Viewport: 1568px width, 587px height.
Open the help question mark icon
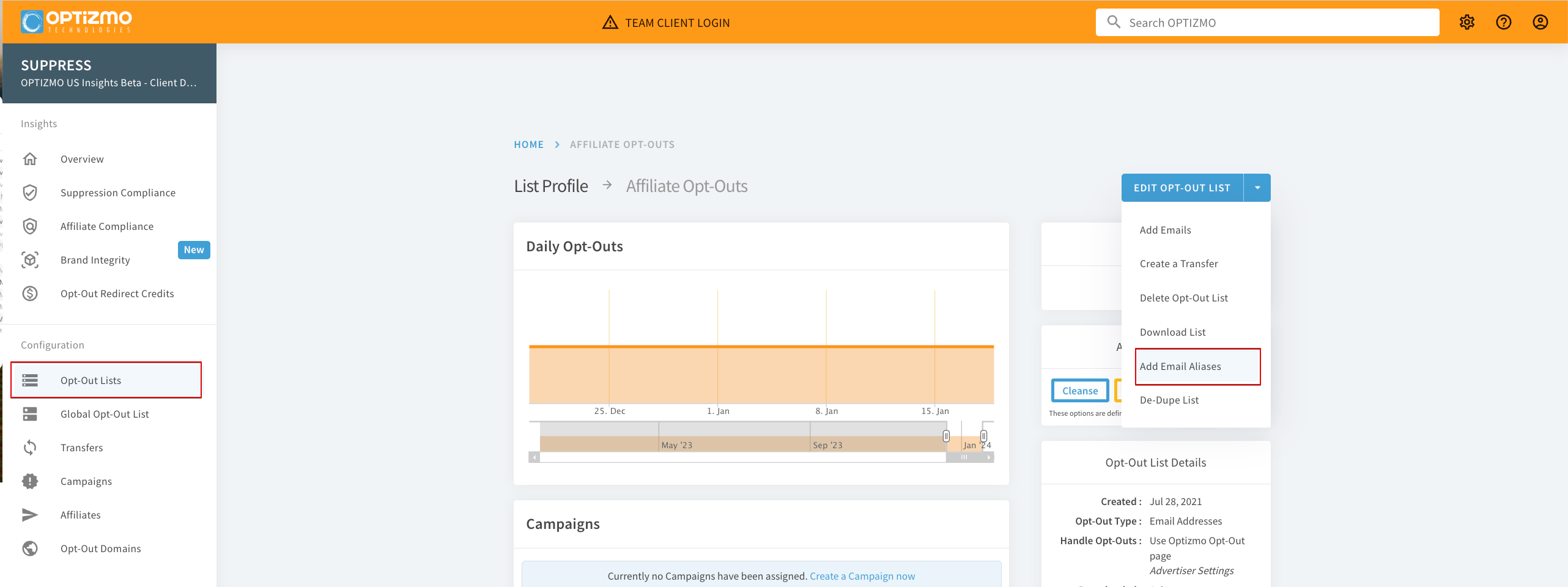[x=1504, y=23]
